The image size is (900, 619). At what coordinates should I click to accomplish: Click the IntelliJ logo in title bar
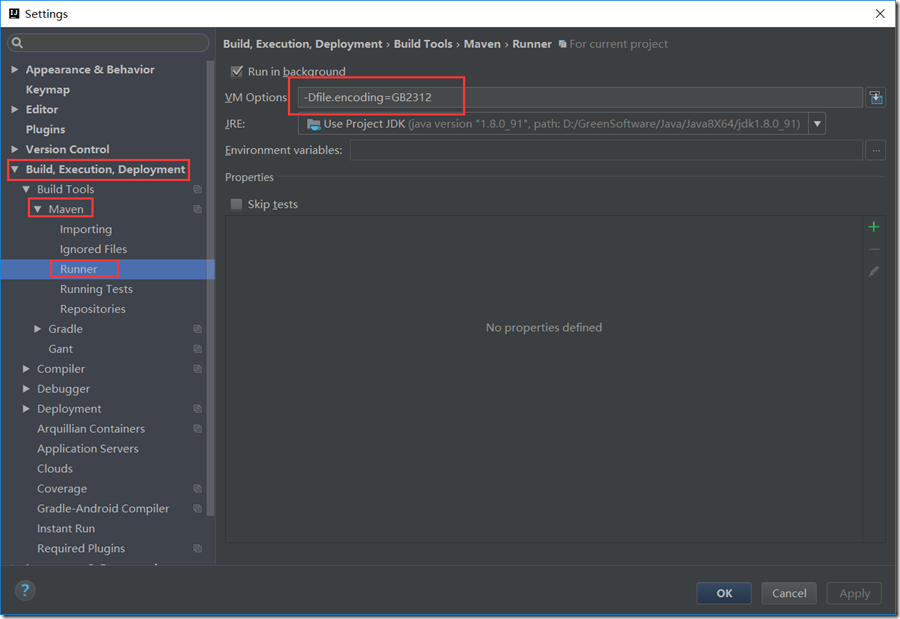pos(14,13)
